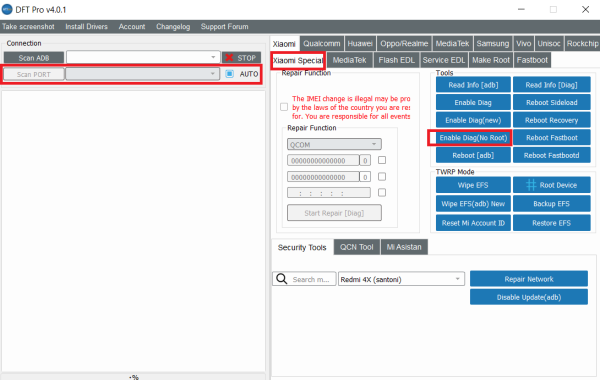Click the Backup EFS button

point(551,204)
